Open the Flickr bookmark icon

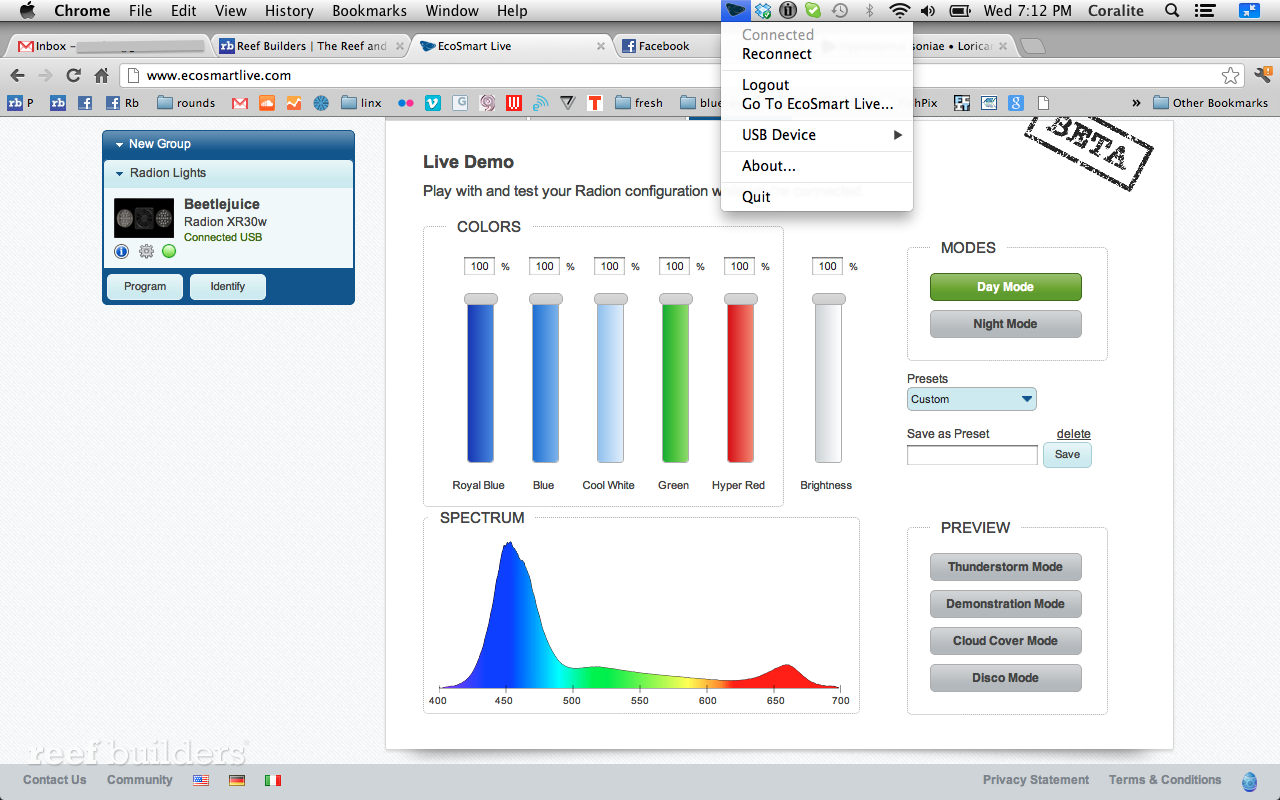405,102
